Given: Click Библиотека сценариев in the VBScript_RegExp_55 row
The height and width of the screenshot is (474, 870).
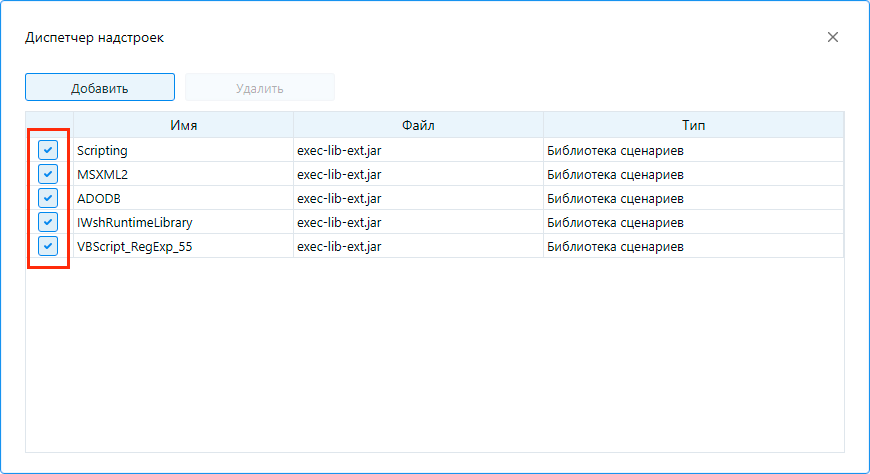Looking at the screenshot, I should [x=615, y=246].
